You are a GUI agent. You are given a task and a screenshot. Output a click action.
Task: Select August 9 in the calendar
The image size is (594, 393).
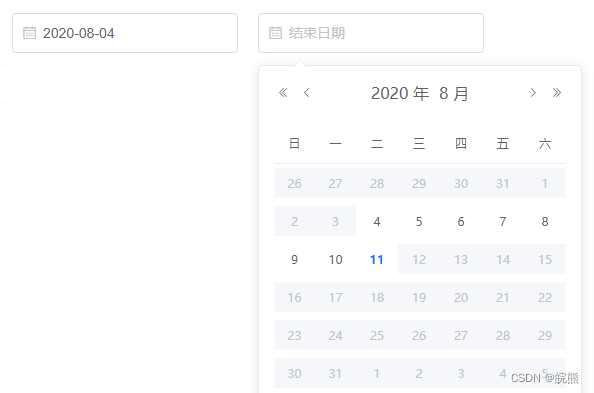click(x=294, y=260)
